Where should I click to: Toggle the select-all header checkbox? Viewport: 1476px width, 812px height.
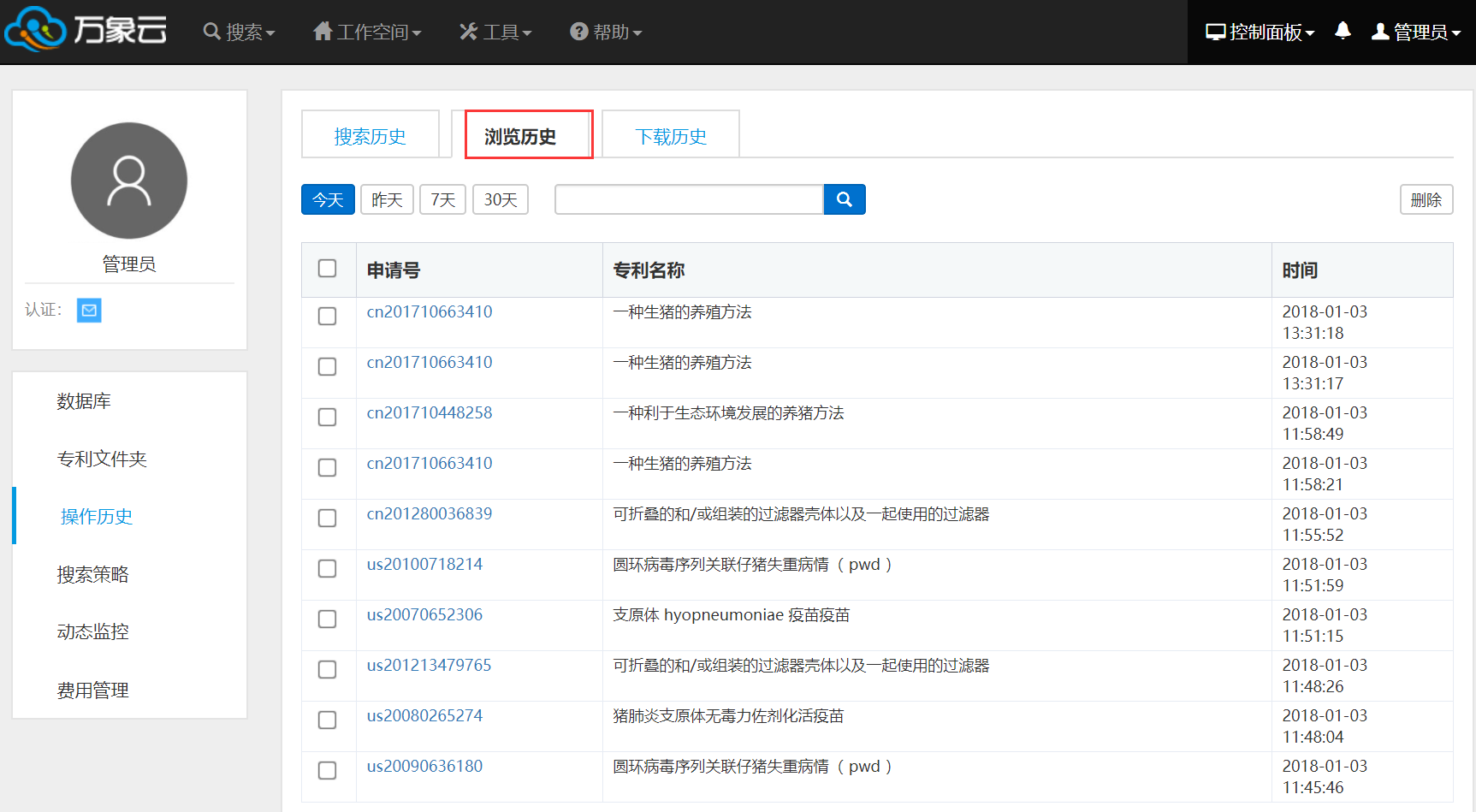pos(327,268)
